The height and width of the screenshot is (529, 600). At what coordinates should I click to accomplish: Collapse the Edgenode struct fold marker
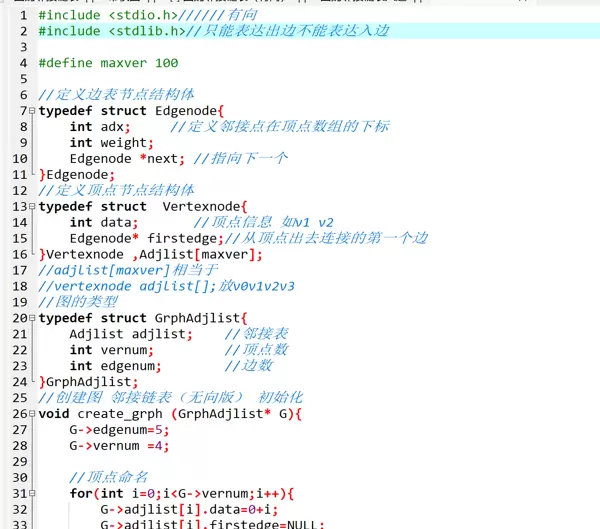tap(33, 111)
